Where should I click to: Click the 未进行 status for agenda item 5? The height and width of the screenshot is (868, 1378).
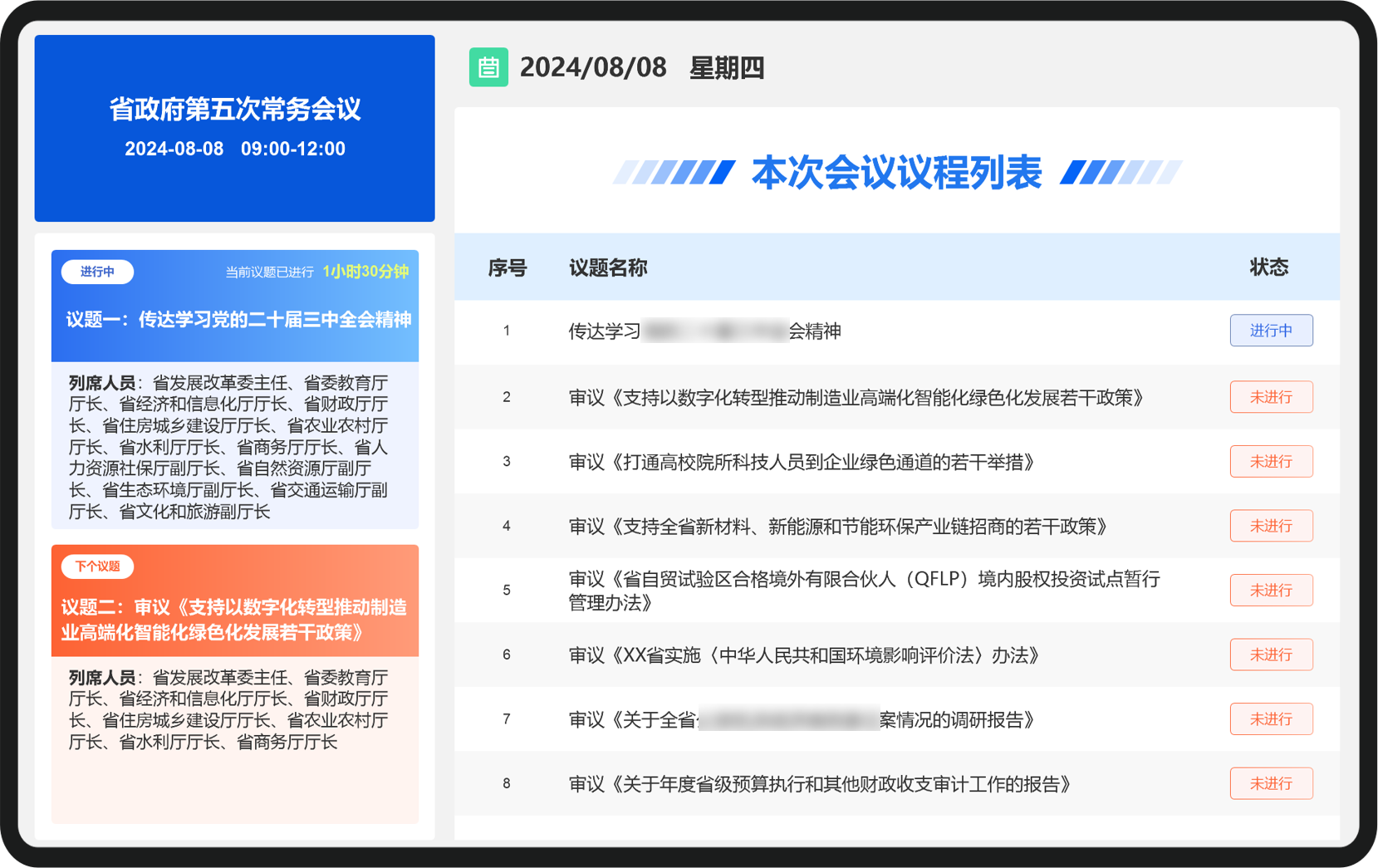click(x=1271, y=591)
